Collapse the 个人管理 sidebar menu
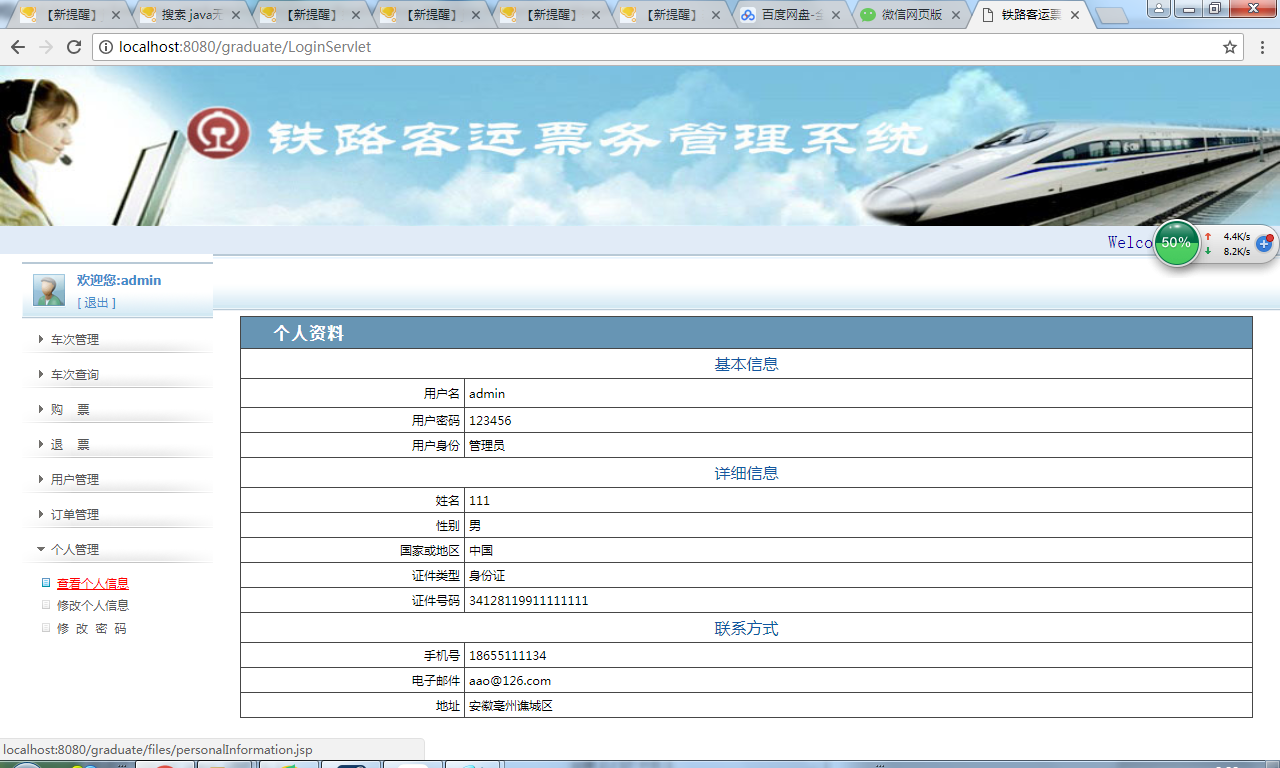The width and height of the screenshot is (1280, 768). point(73,549)
